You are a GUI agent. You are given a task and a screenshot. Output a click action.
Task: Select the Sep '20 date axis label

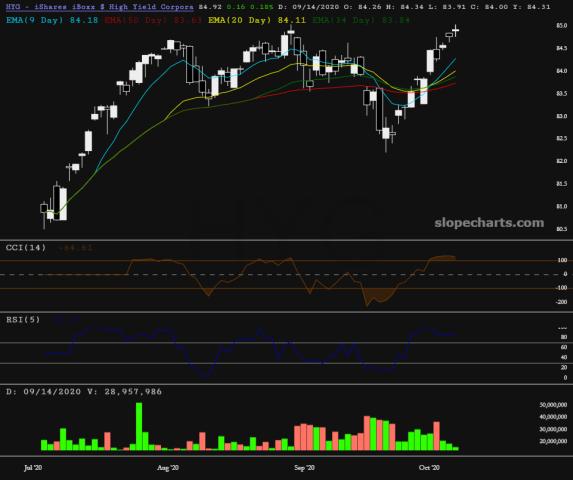click(304, 468)
